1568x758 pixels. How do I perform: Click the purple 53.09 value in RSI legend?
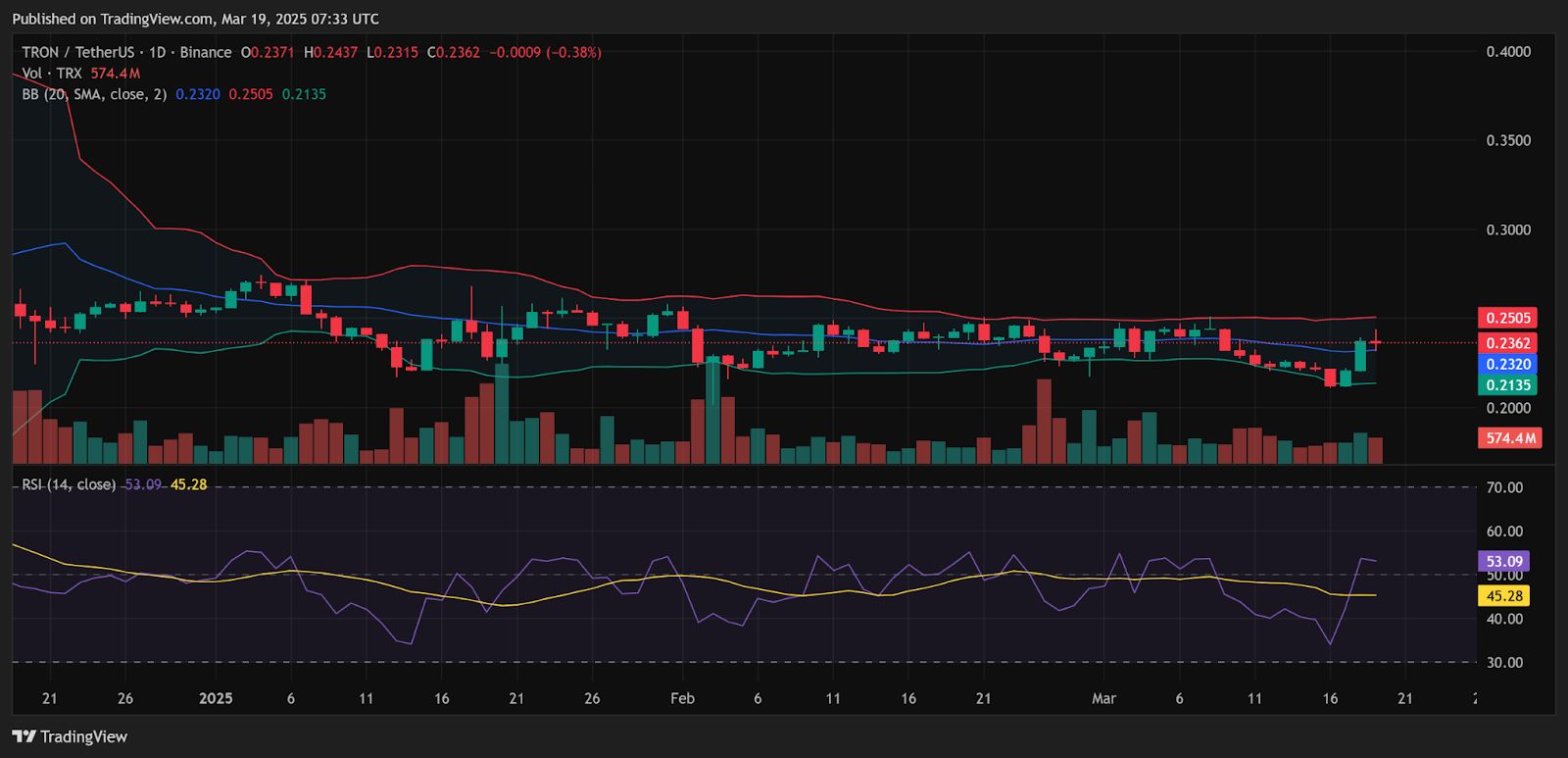pos(143,484)
